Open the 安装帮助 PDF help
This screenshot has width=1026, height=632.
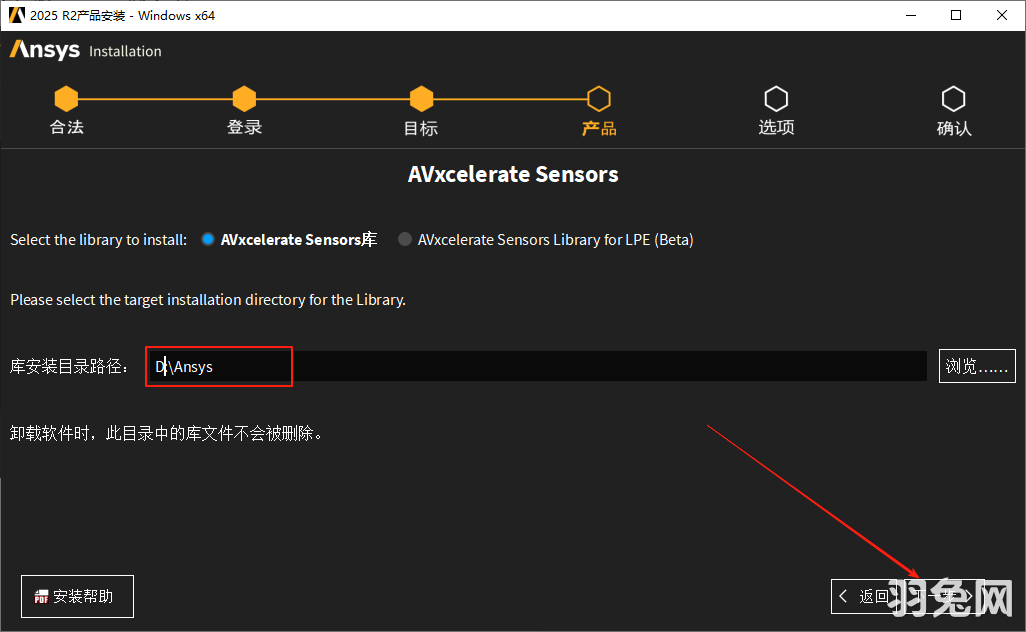point(77,596)
